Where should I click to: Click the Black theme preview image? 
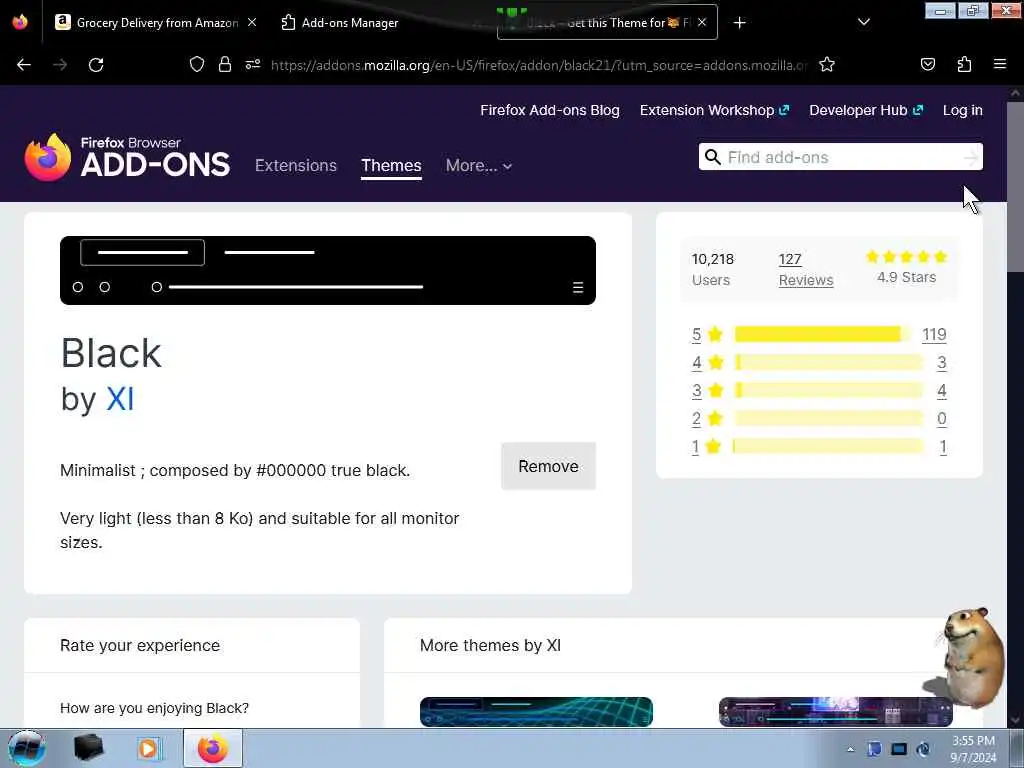(x=328, y=270)
